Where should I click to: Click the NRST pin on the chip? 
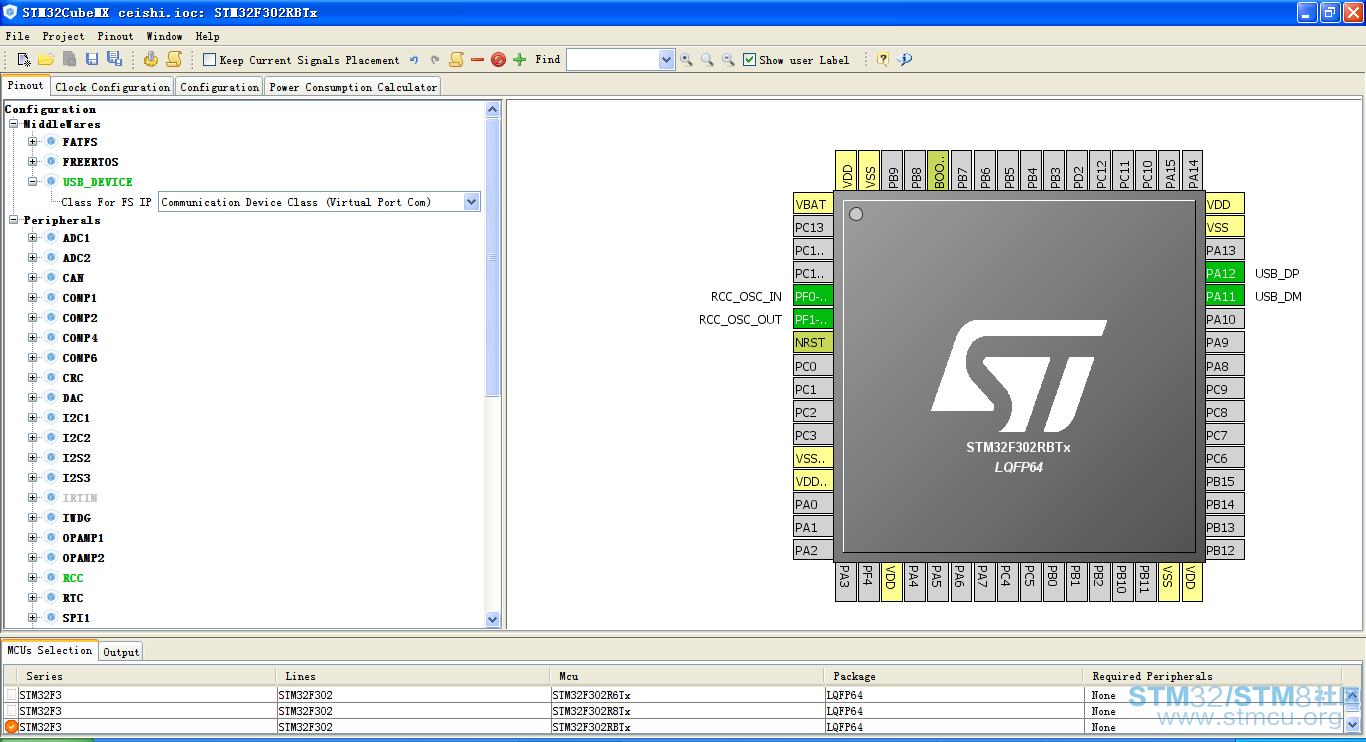[x=813, y=342]
